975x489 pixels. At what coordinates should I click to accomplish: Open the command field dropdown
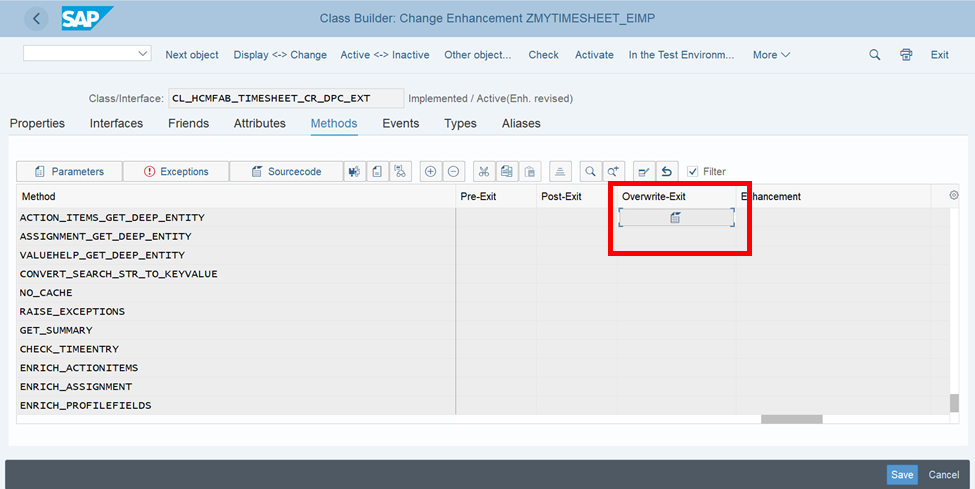[143, 54]
